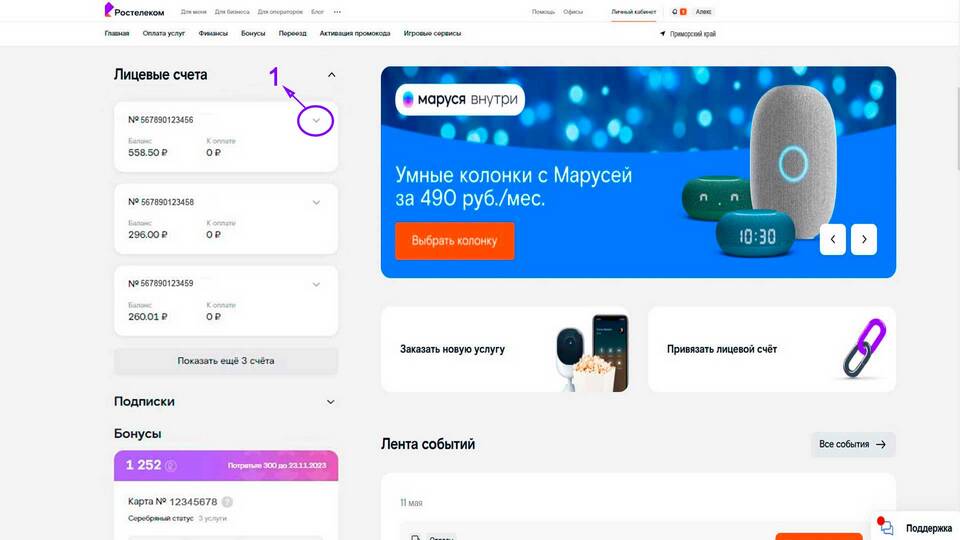Click the Выбрать колонку button
Image resolution: width=960 pixels, height=540 pixels.
click(x=454, y=241)
